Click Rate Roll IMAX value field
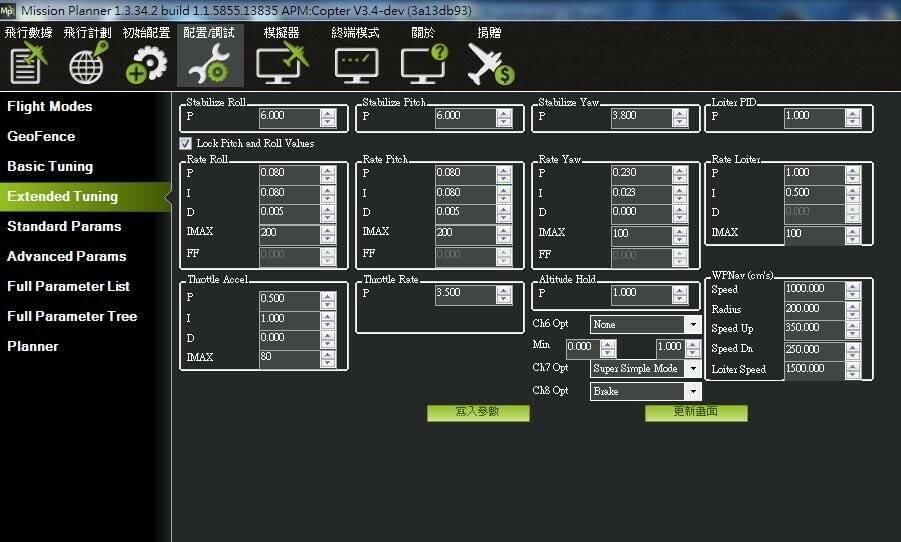The image size is (901, 542). point(289,233)
